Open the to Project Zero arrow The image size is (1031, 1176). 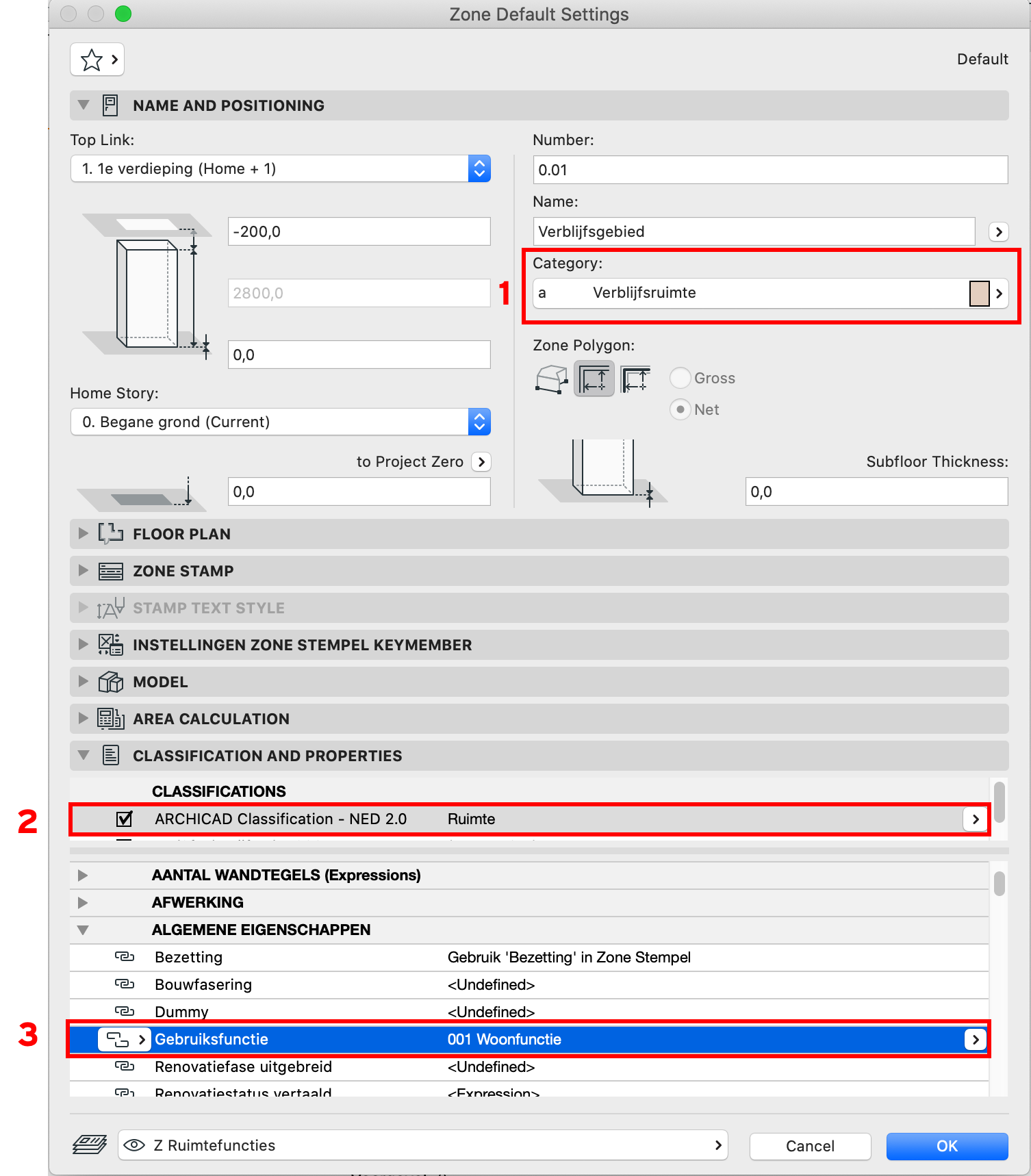(x=481, y=462)
